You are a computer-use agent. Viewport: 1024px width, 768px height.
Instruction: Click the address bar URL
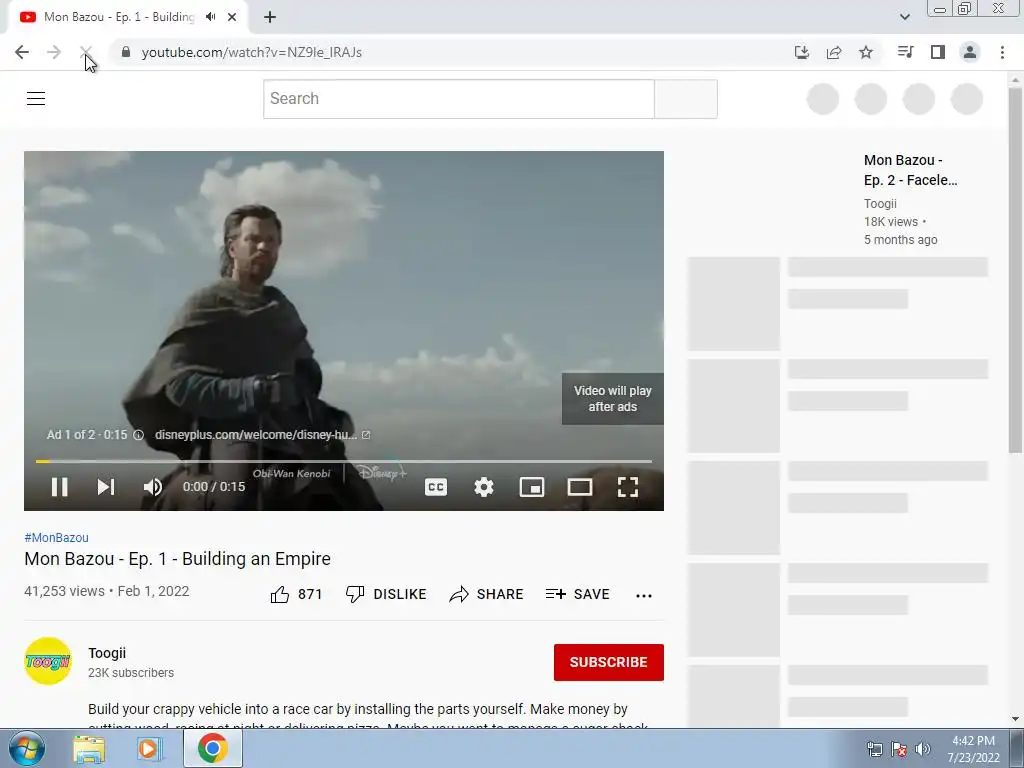click(251, 52)
